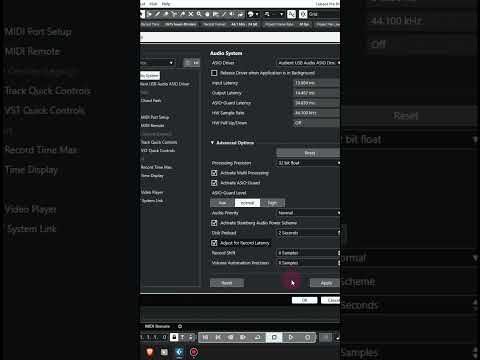Image resolution: width=480 pixels, height=360 pixels.
Task: Click the Apply button
Action: pos(325,283)
